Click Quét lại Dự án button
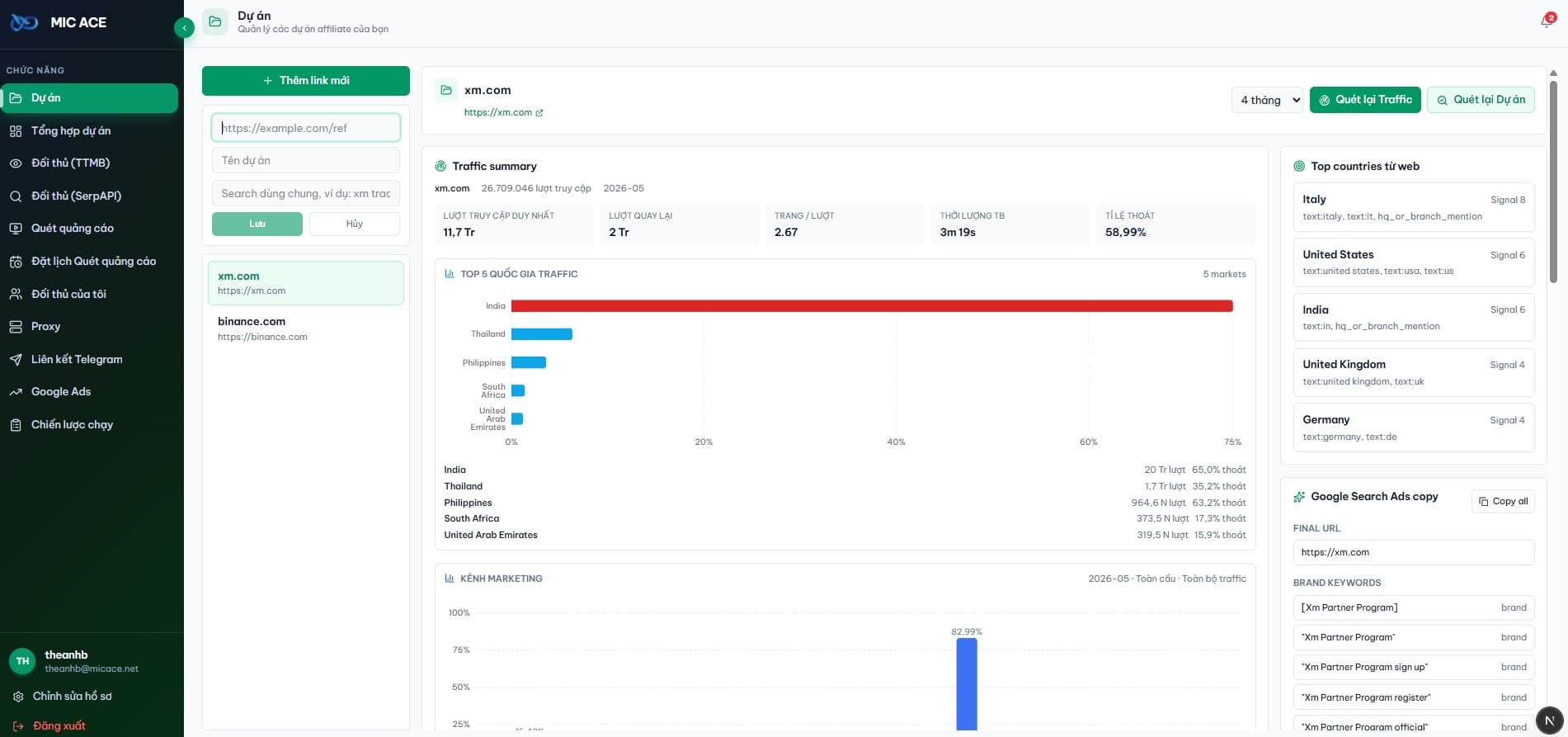The image size is (1568, 737). coord(1481,100)
